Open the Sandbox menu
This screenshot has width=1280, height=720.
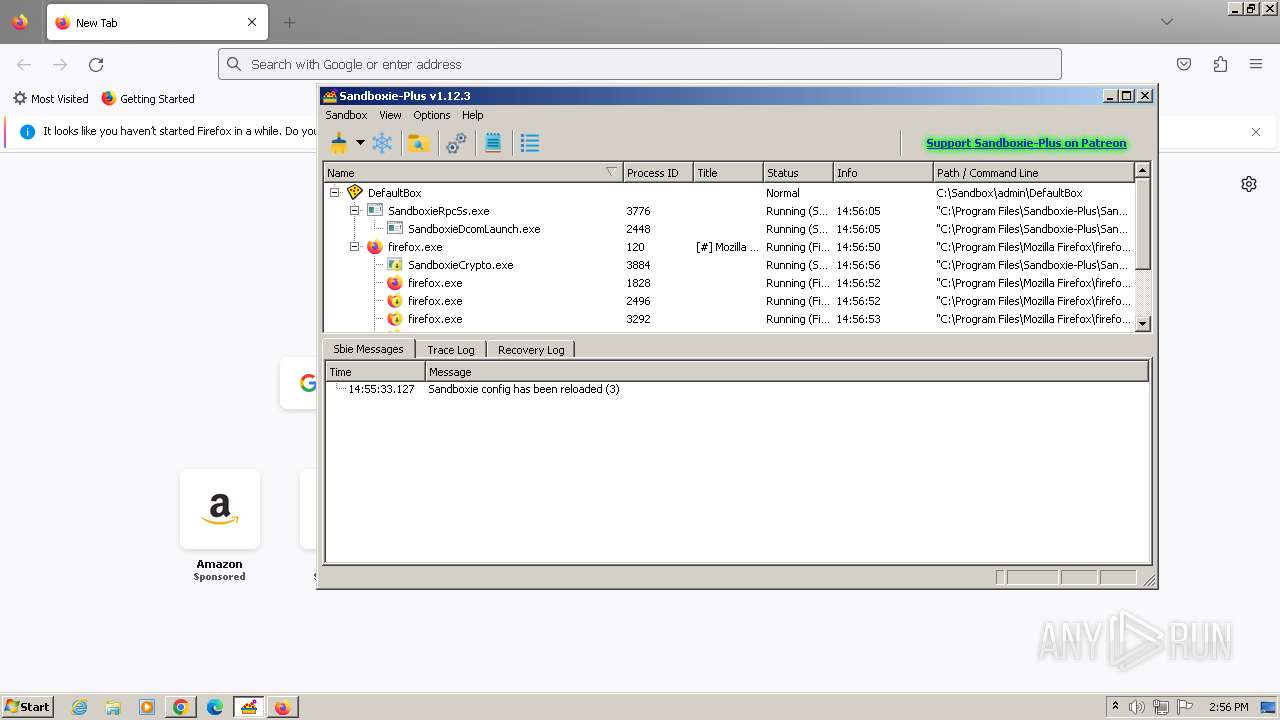click(346, 115)
